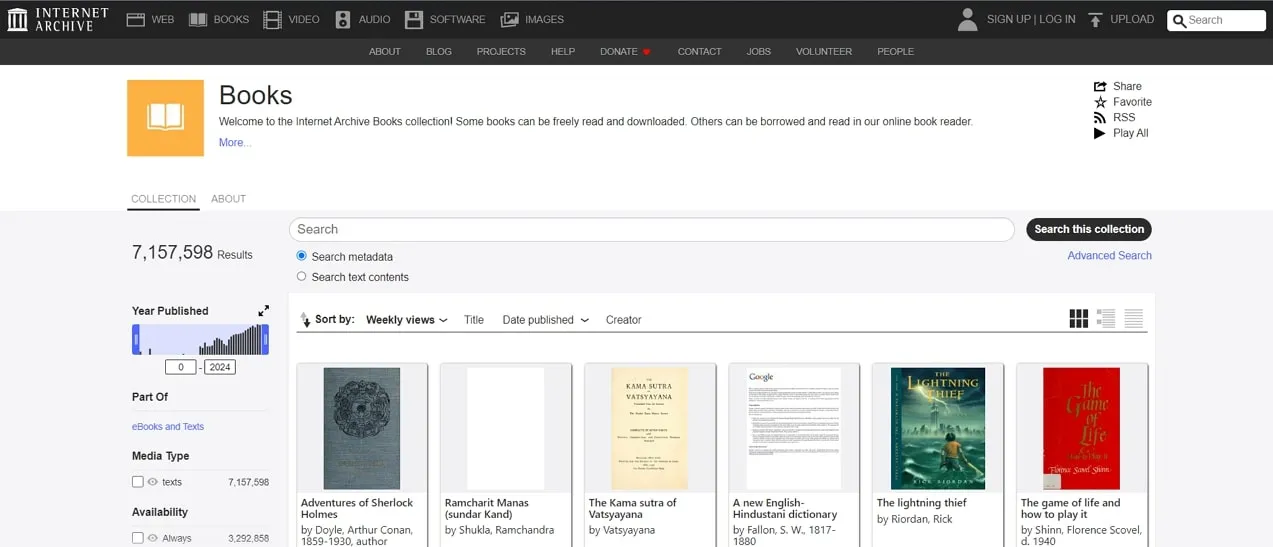The width and height of the screenshot is (1273, 547).
Task: Open the ABOUT item in the top navigation menu
Action: pos(385,52)
